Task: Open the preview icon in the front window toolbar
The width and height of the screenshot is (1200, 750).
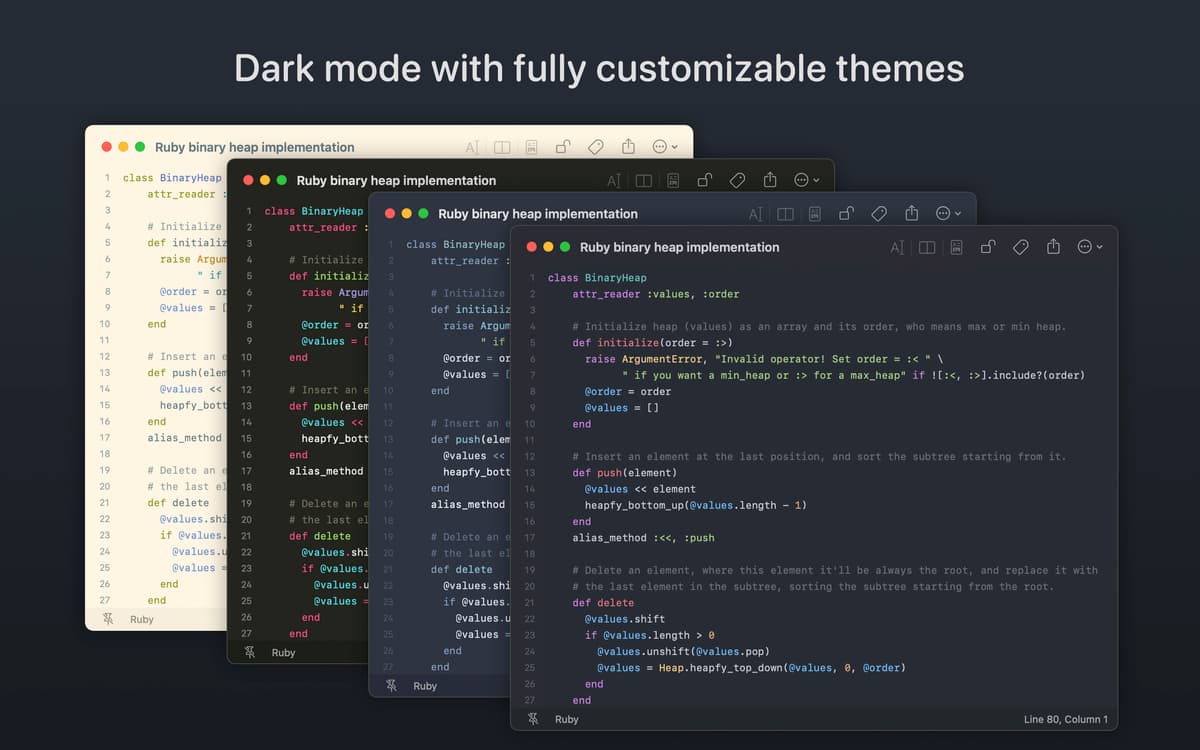Action: tap(957, 247)
